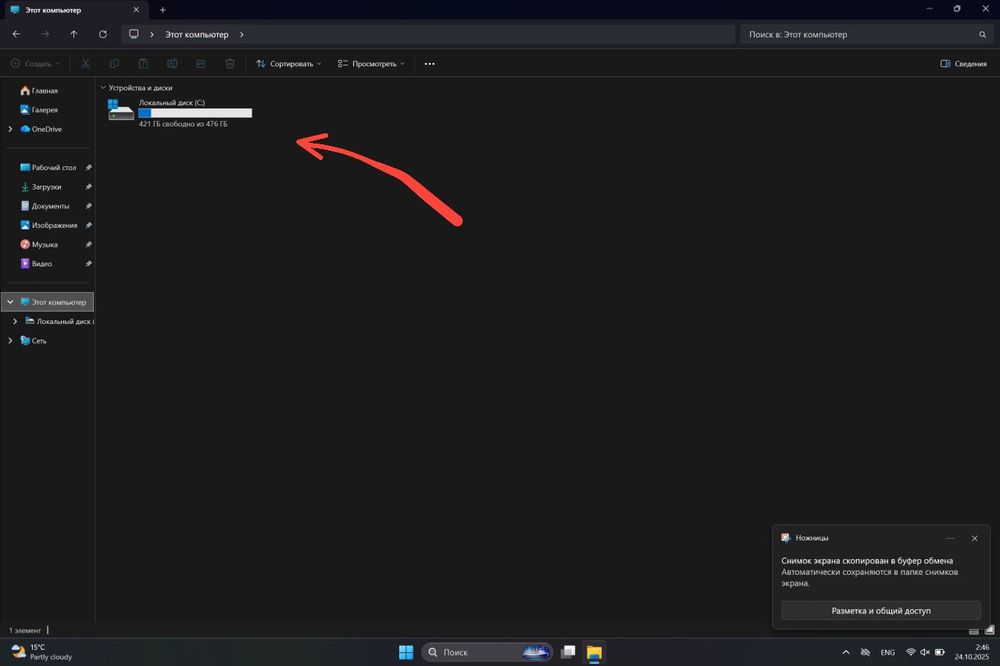
Task: Open the clock and date panel
Action: (972, 652)
